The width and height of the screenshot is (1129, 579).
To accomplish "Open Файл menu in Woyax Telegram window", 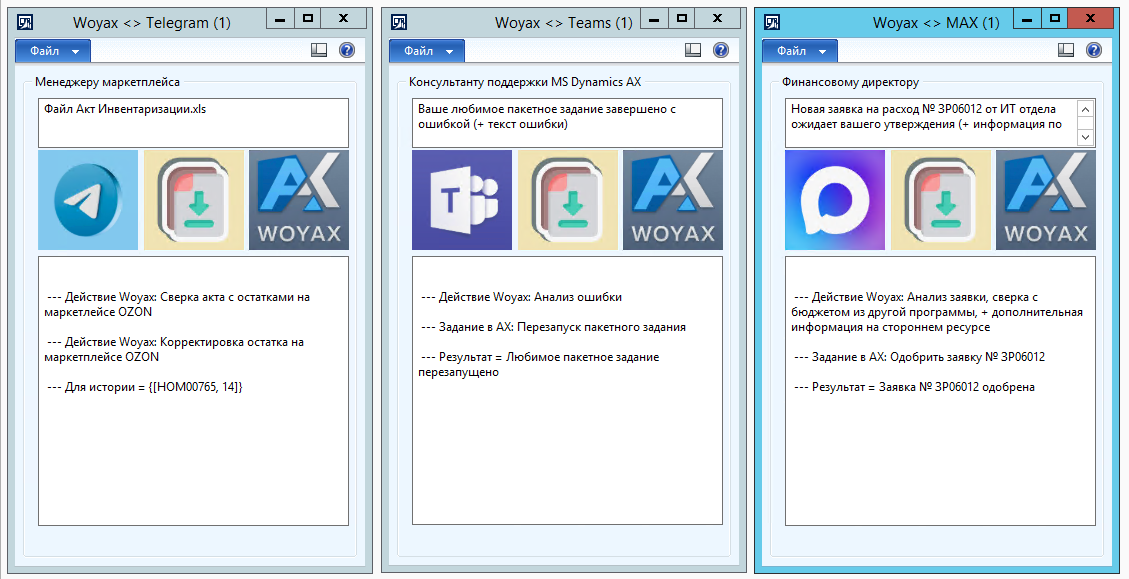I will click(53, 51).
